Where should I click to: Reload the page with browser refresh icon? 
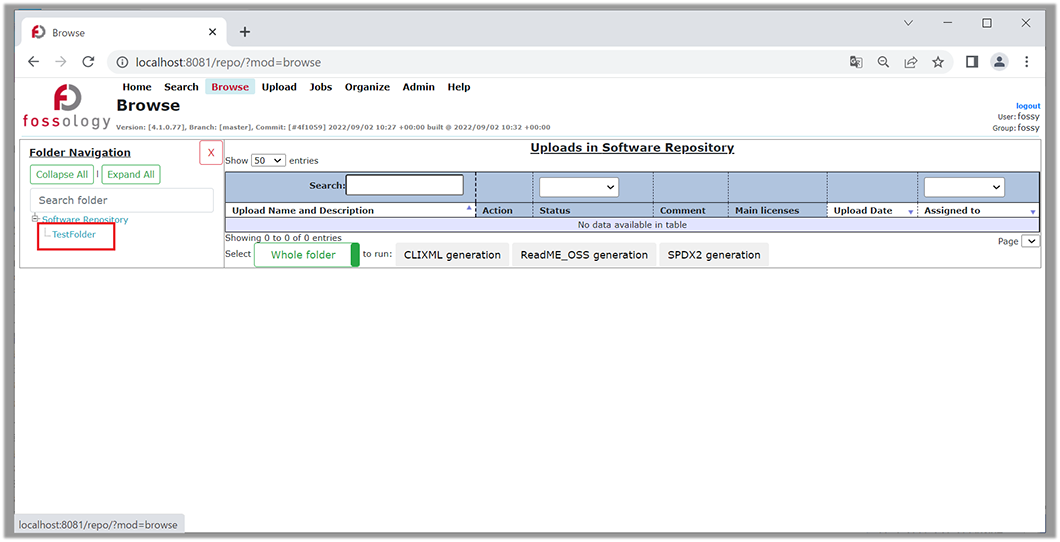pyautogui.click(x=88, y=62)
